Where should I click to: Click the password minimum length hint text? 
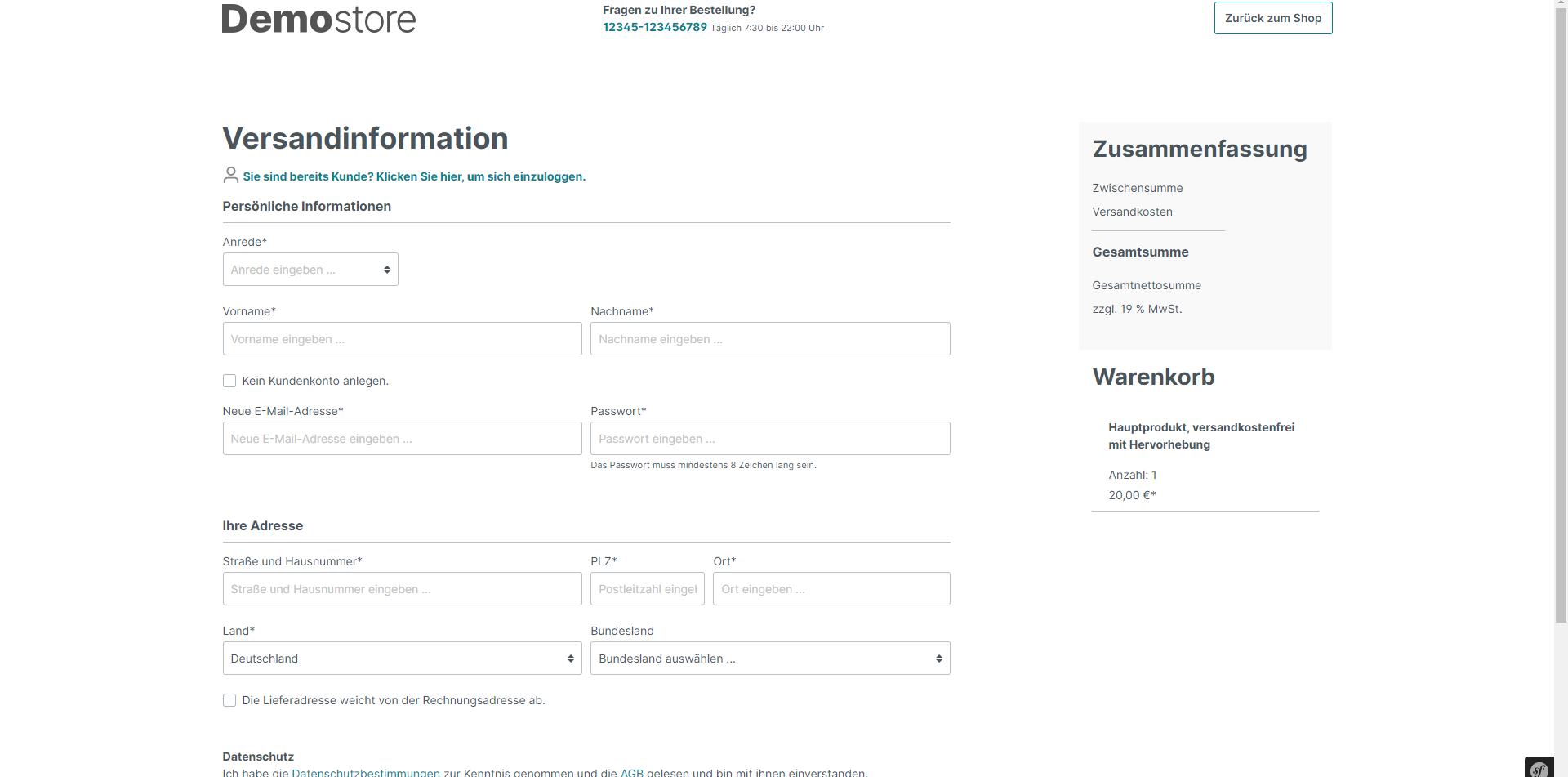click(x=703, y=465)
